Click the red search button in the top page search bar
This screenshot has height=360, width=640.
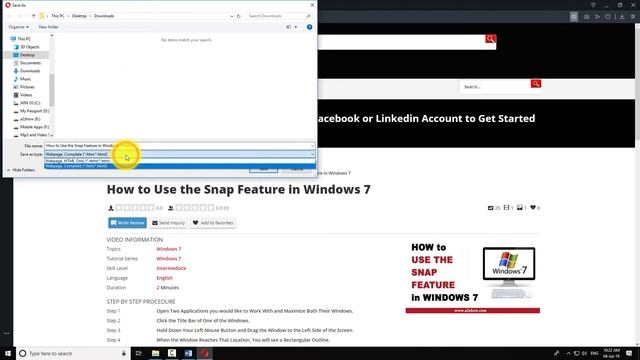click(x=491, y=39)
